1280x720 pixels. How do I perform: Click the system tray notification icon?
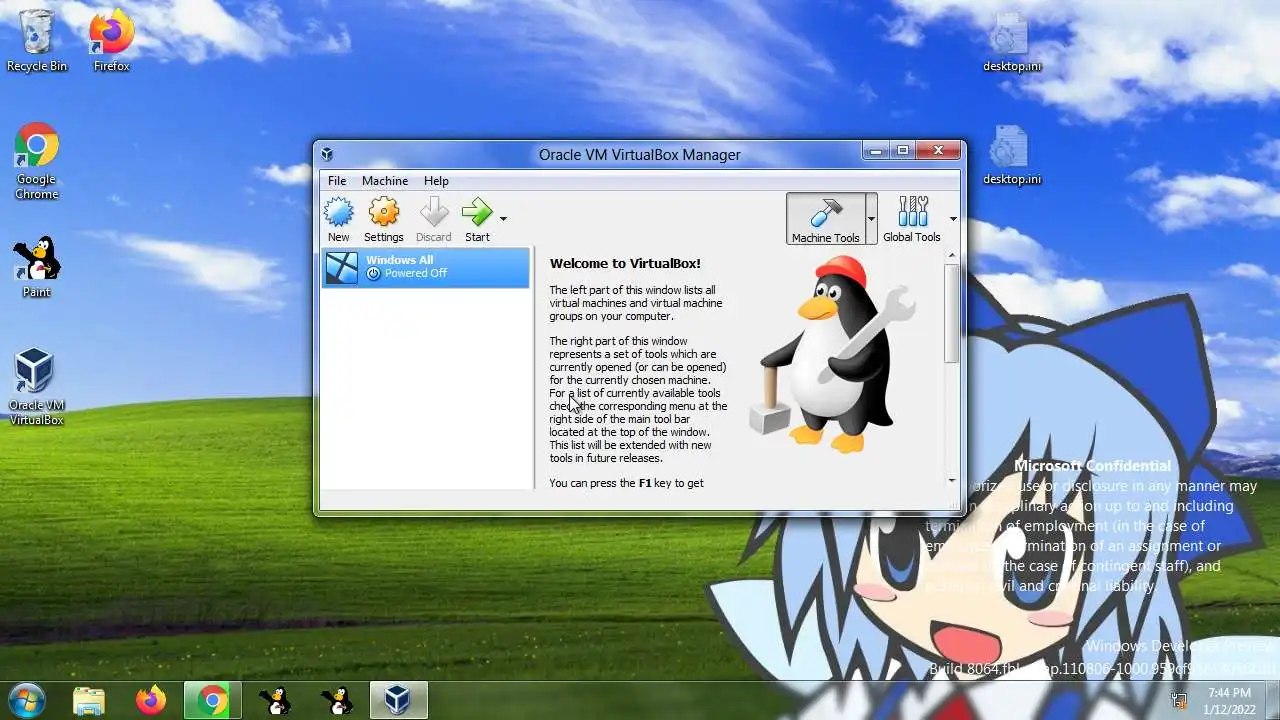tap(1179, 700)
